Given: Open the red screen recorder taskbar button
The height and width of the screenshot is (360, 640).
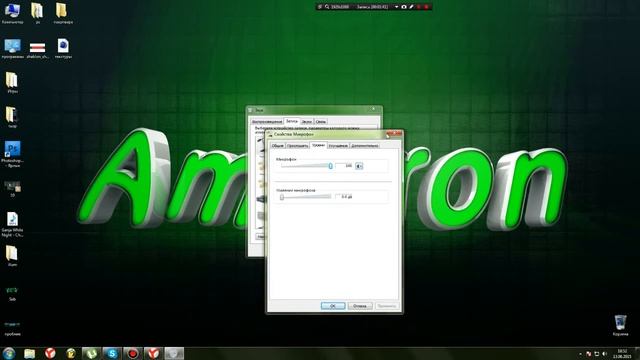Looking at the screenshot, I should tap(133, 353).
